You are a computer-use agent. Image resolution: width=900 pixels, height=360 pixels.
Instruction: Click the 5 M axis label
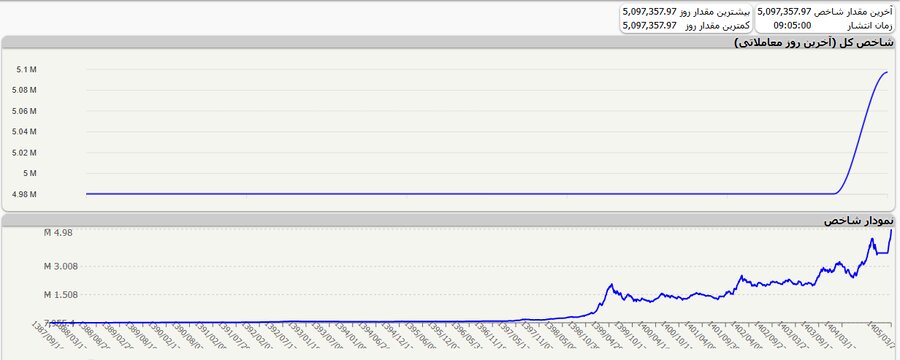30,173
